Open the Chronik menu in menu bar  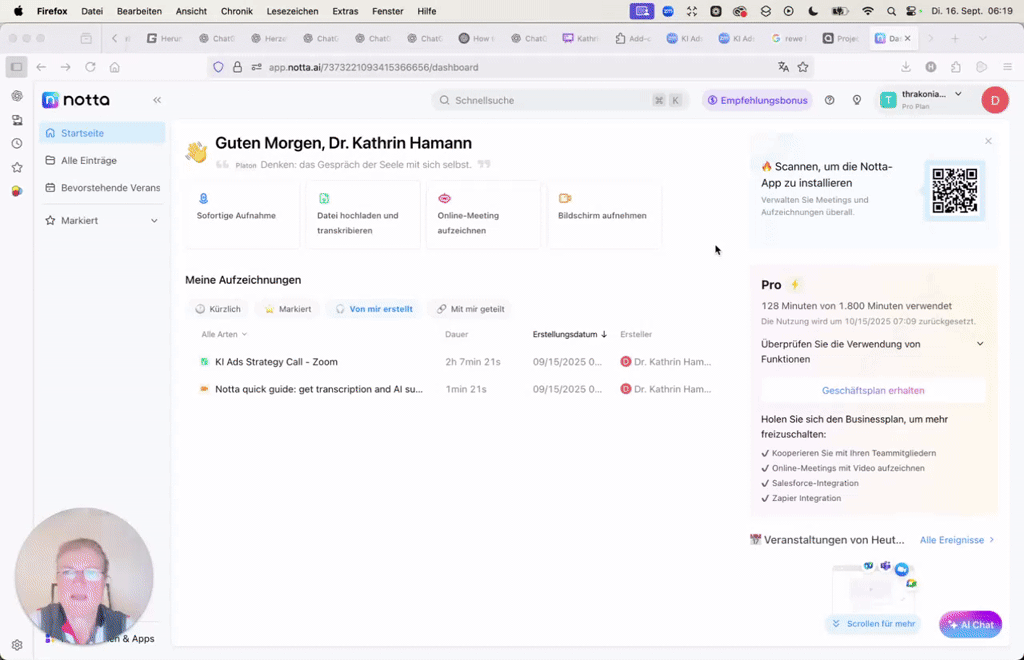[236, 11]
